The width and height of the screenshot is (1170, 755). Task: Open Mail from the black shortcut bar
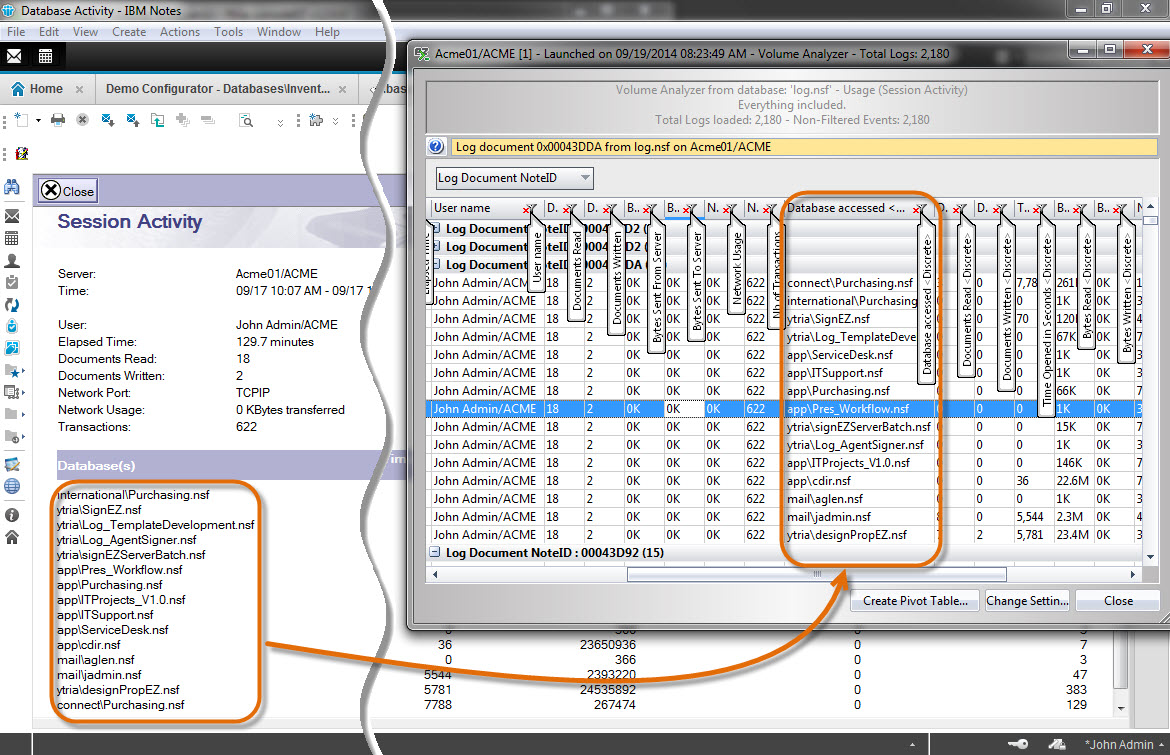[x=14, y=56]
